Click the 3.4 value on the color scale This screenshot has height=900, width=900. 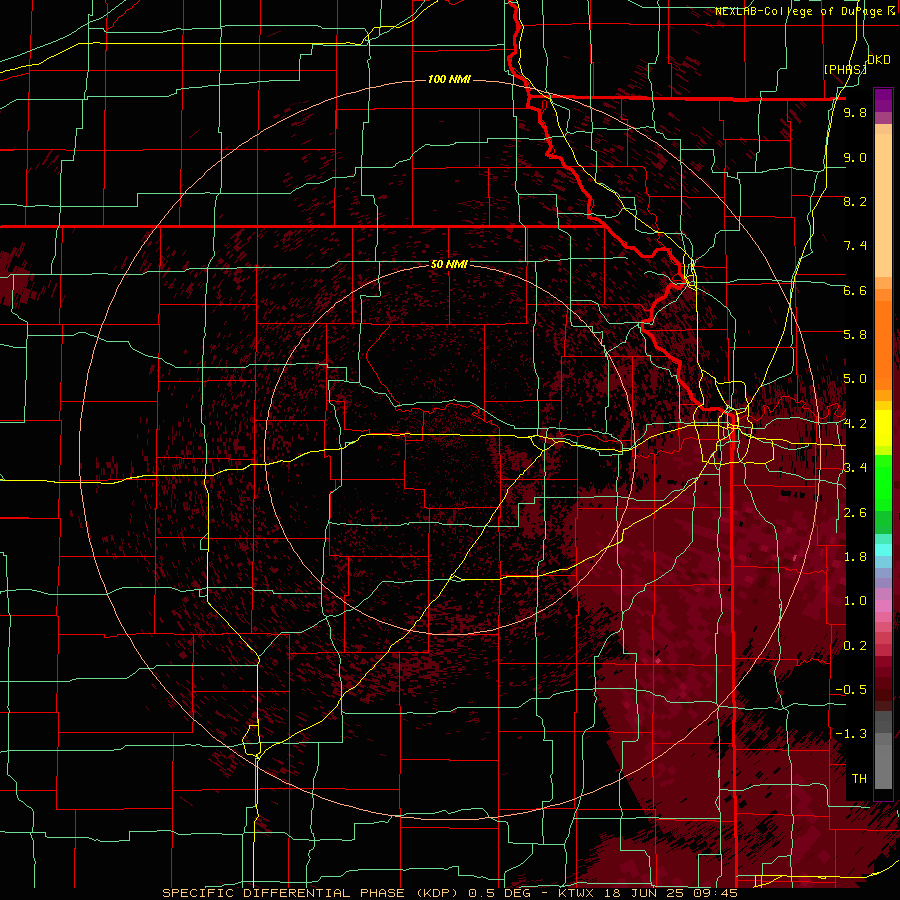(855, 468)
